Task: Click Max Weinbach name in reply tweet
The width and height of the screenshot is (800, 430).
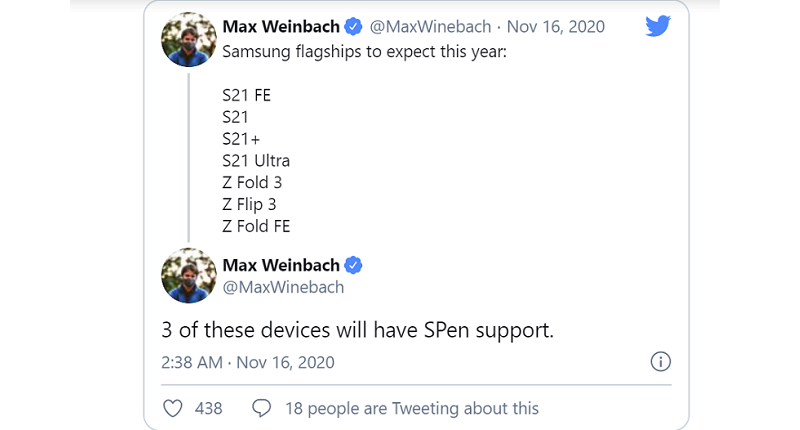Action: pyautogui.click(x=281, y=265)
